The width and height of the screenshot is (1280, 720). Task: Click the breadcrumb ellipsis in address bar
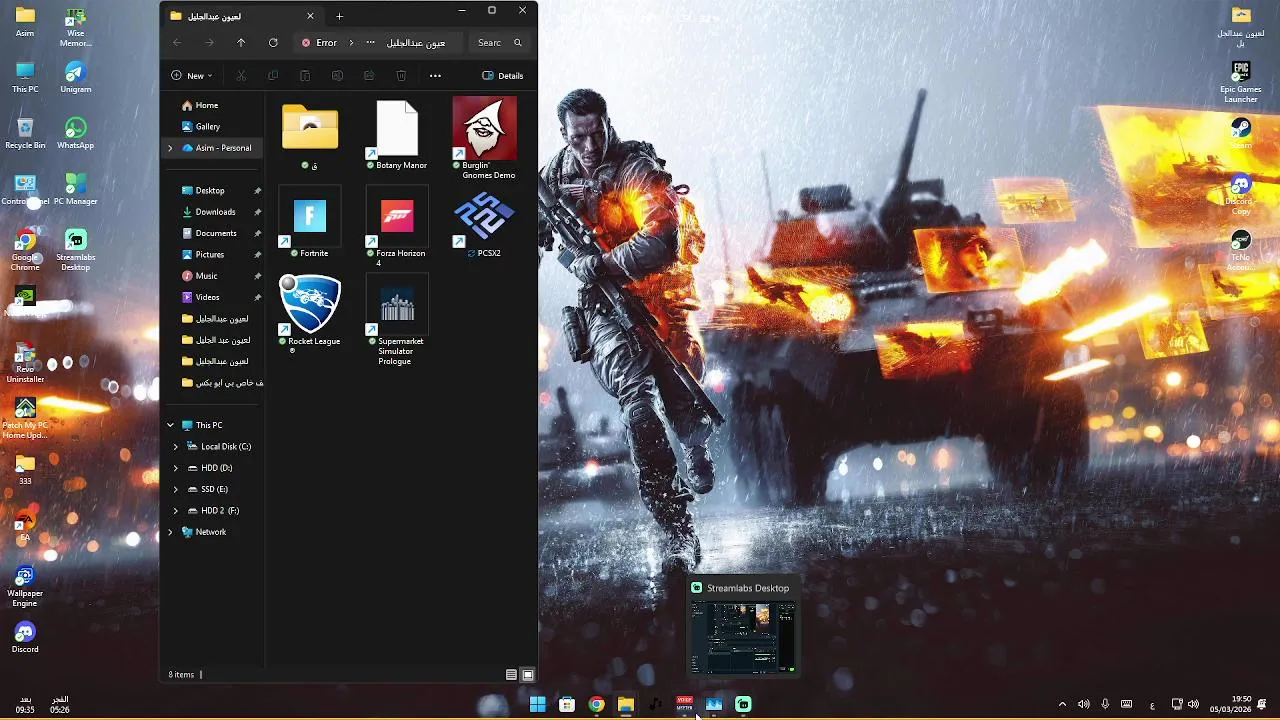point(370,43)
